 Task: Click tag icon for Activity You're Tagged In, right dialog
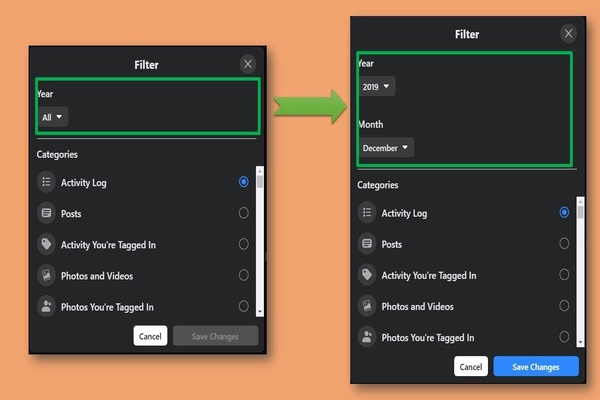[x=367, y=274]
